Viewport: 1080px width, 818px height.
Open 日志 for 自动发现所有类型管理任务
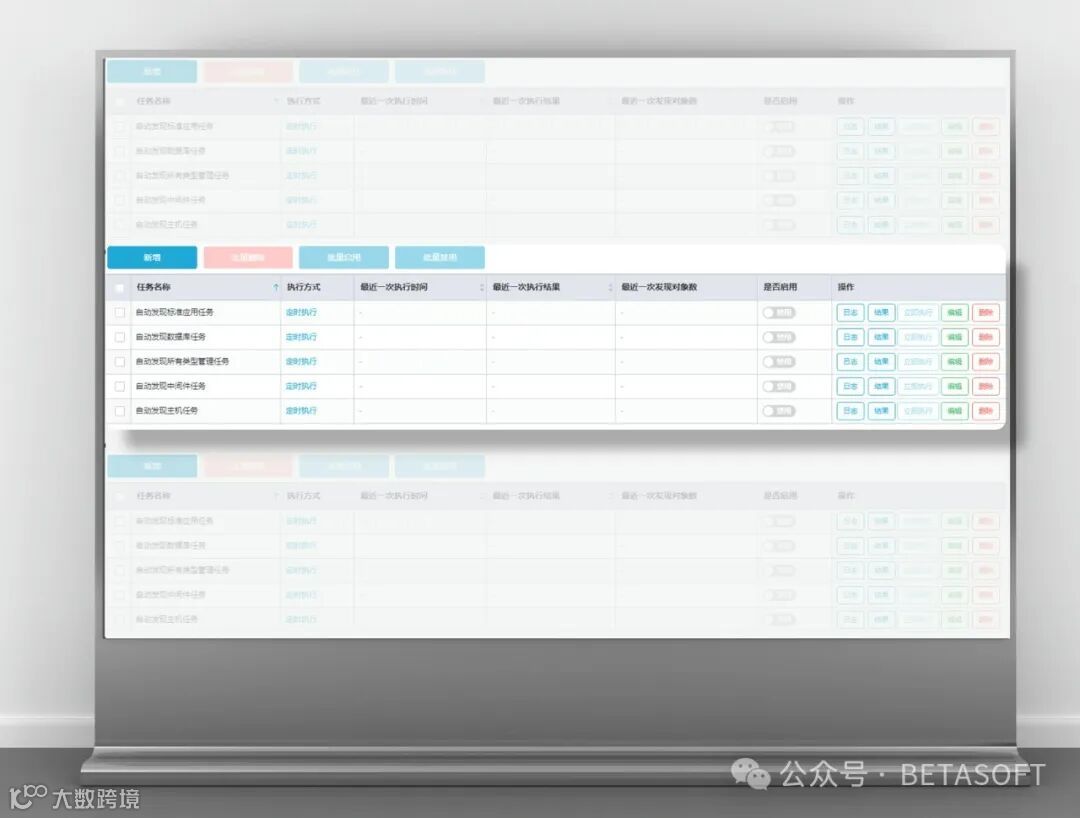(851, 361)
